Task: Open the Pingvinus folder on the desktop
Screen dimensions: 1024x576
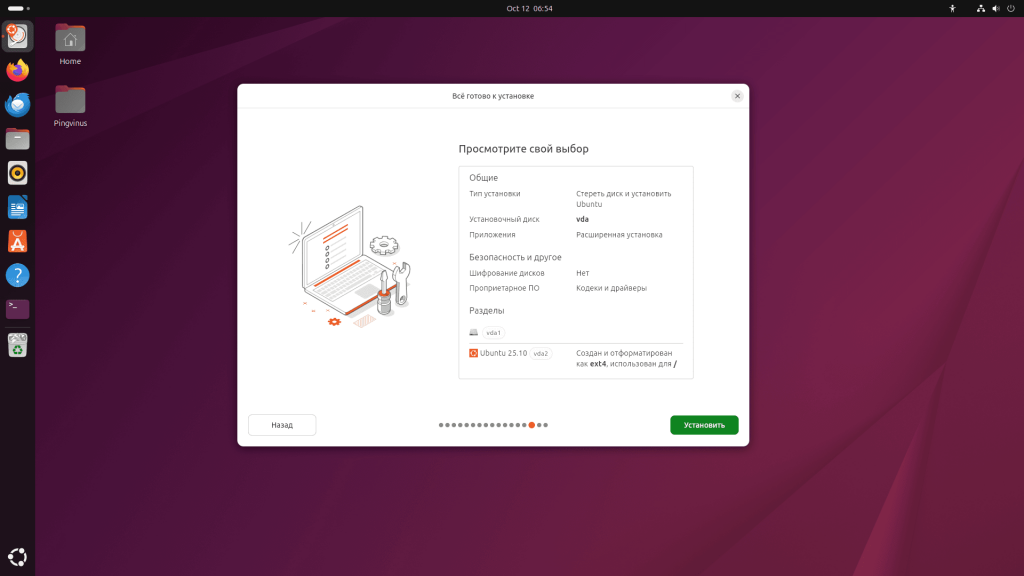Action: (x=69, y=100)
